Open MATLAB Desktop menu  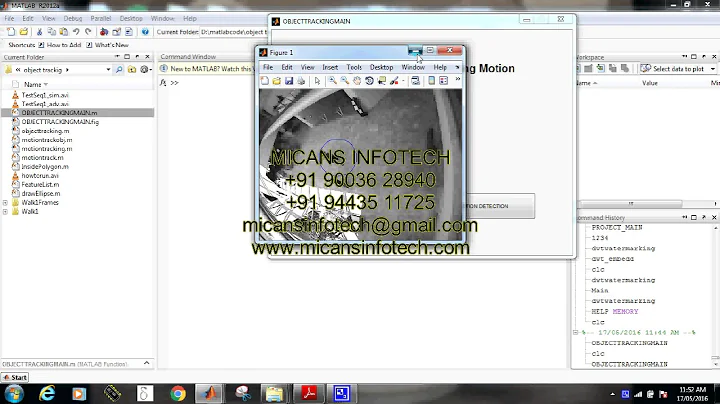pos(131,18)
